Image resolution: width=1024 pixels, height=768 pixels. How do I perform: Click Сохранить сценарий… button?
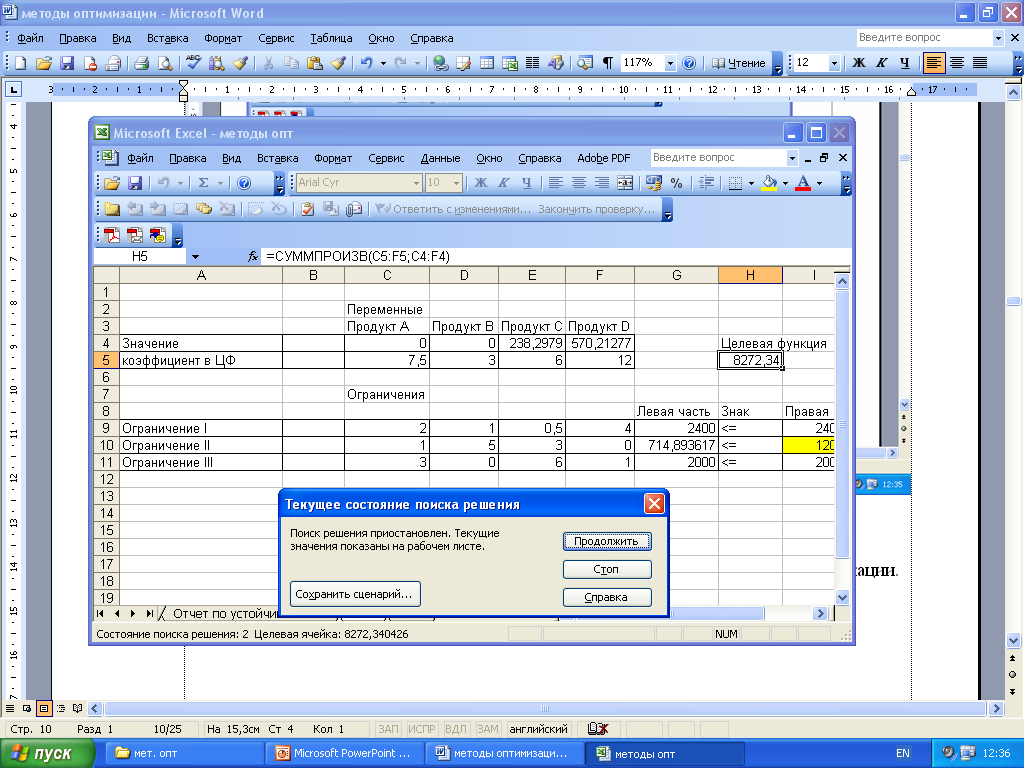(355, 594)
